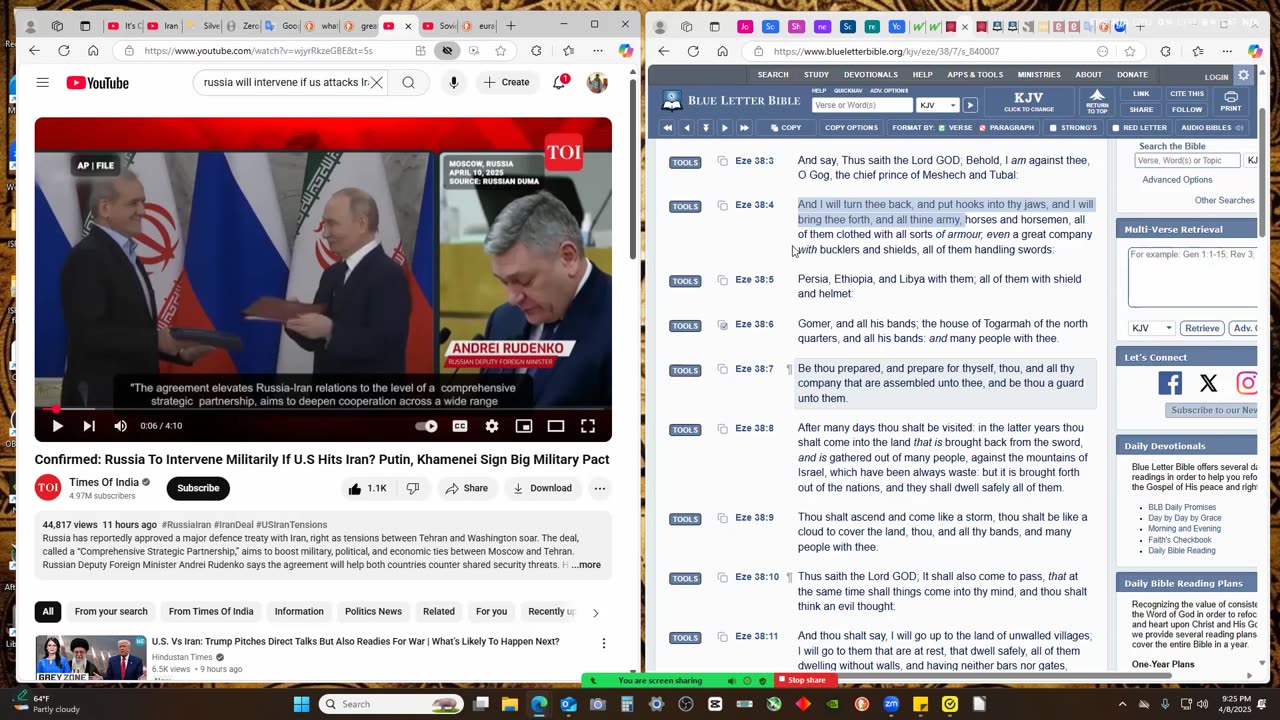Print the Bible page
1280x720 pixels.
[1231, 101]
